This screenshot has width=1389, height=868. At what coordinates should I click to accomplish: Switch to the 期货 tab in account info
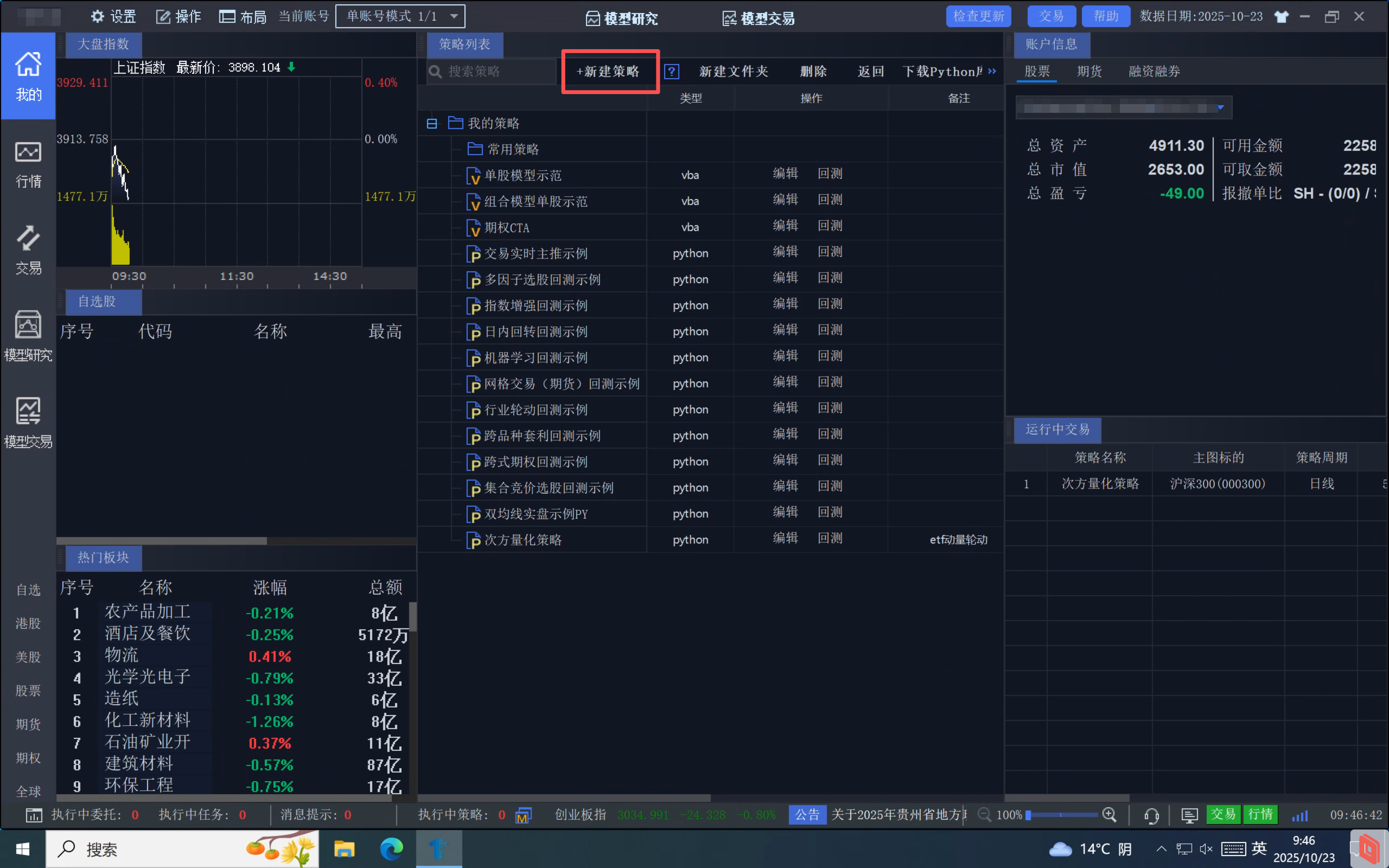point(1089,71)
